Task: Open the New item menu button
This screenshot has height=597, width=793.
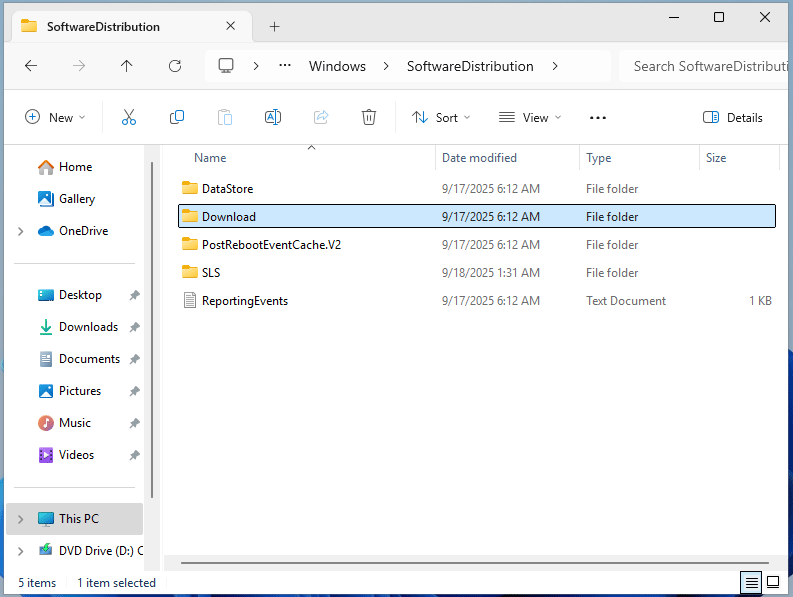Action: coord(55,117)
